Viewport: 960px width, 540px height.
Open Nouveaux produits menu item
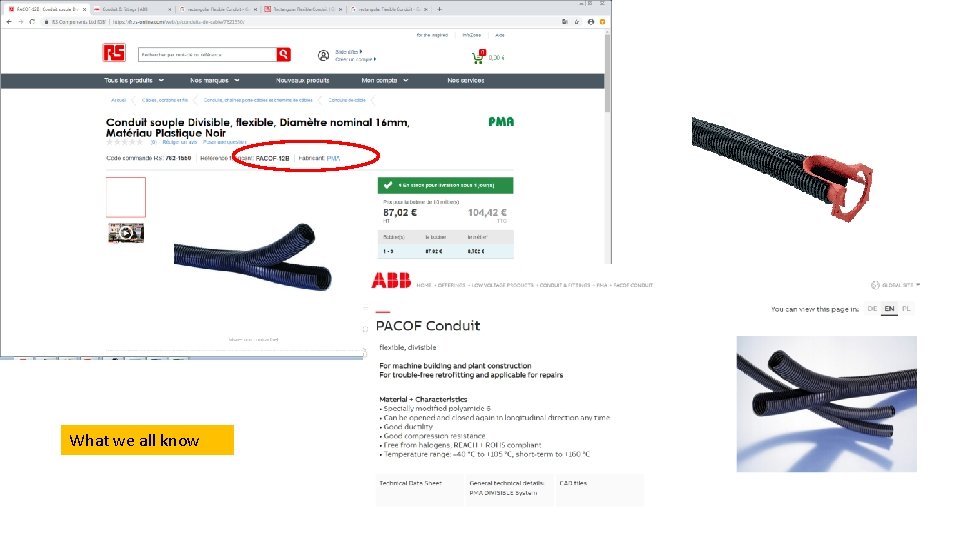coord(302,80)
